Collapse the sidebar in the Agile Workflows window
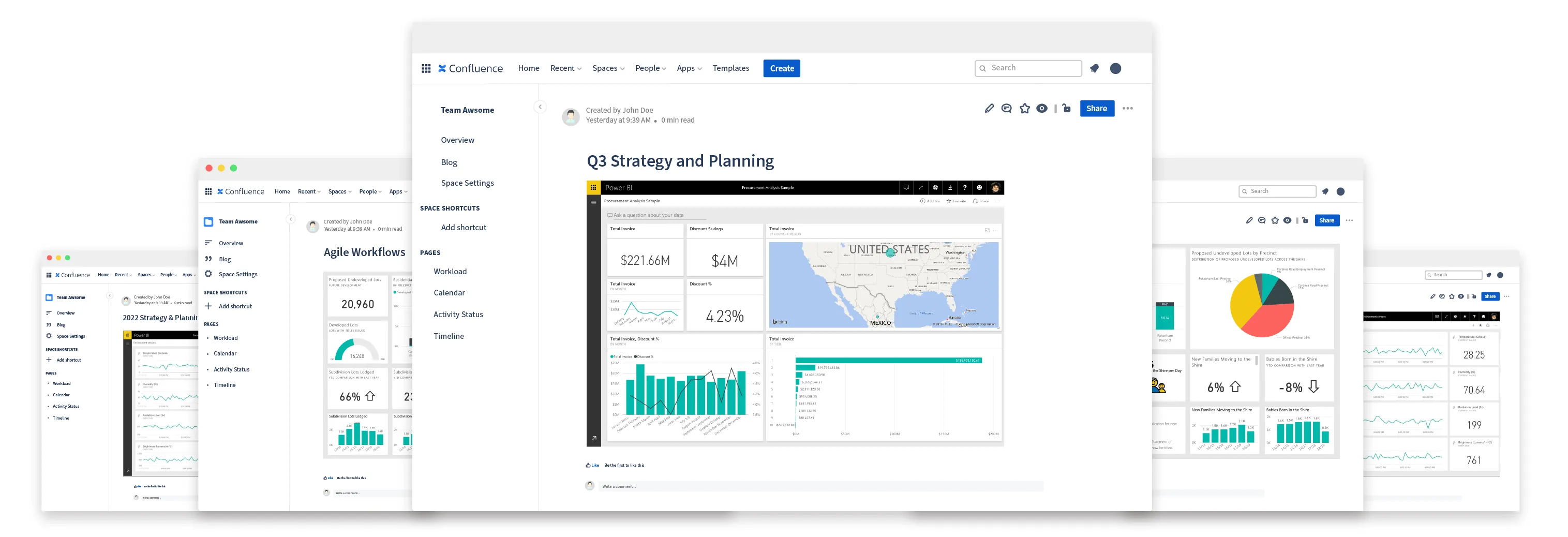The width and height of the screenshot is (1568, 537). tap(291, 219)
